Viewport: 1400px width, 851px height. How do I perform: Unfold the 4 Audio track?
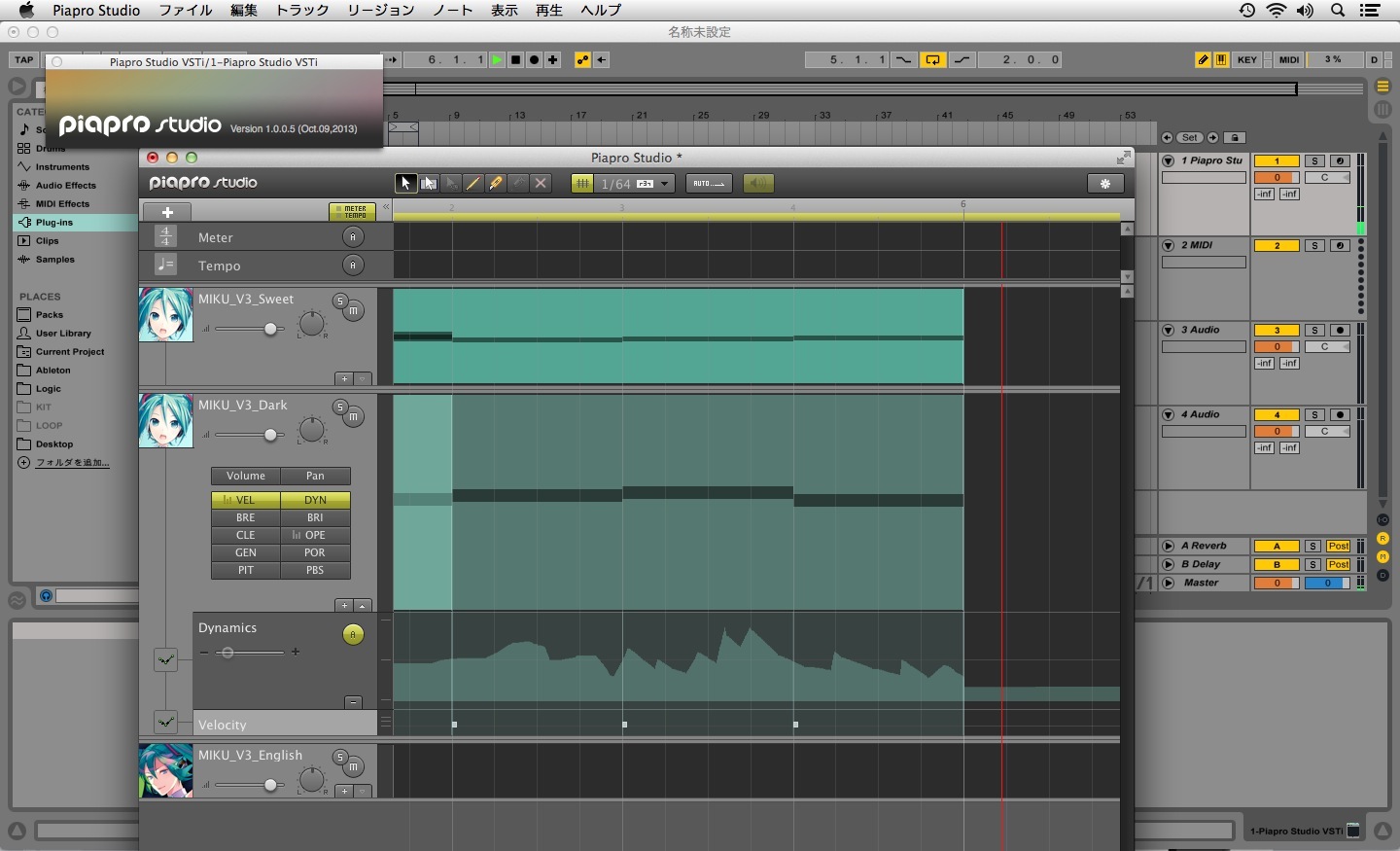(x=1169, y=414)
